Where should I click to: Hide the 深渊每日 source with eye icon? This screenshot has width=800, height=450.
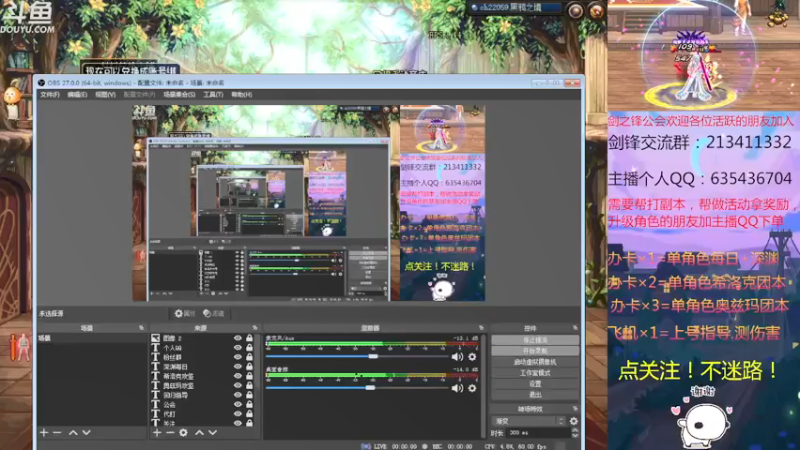238,366
